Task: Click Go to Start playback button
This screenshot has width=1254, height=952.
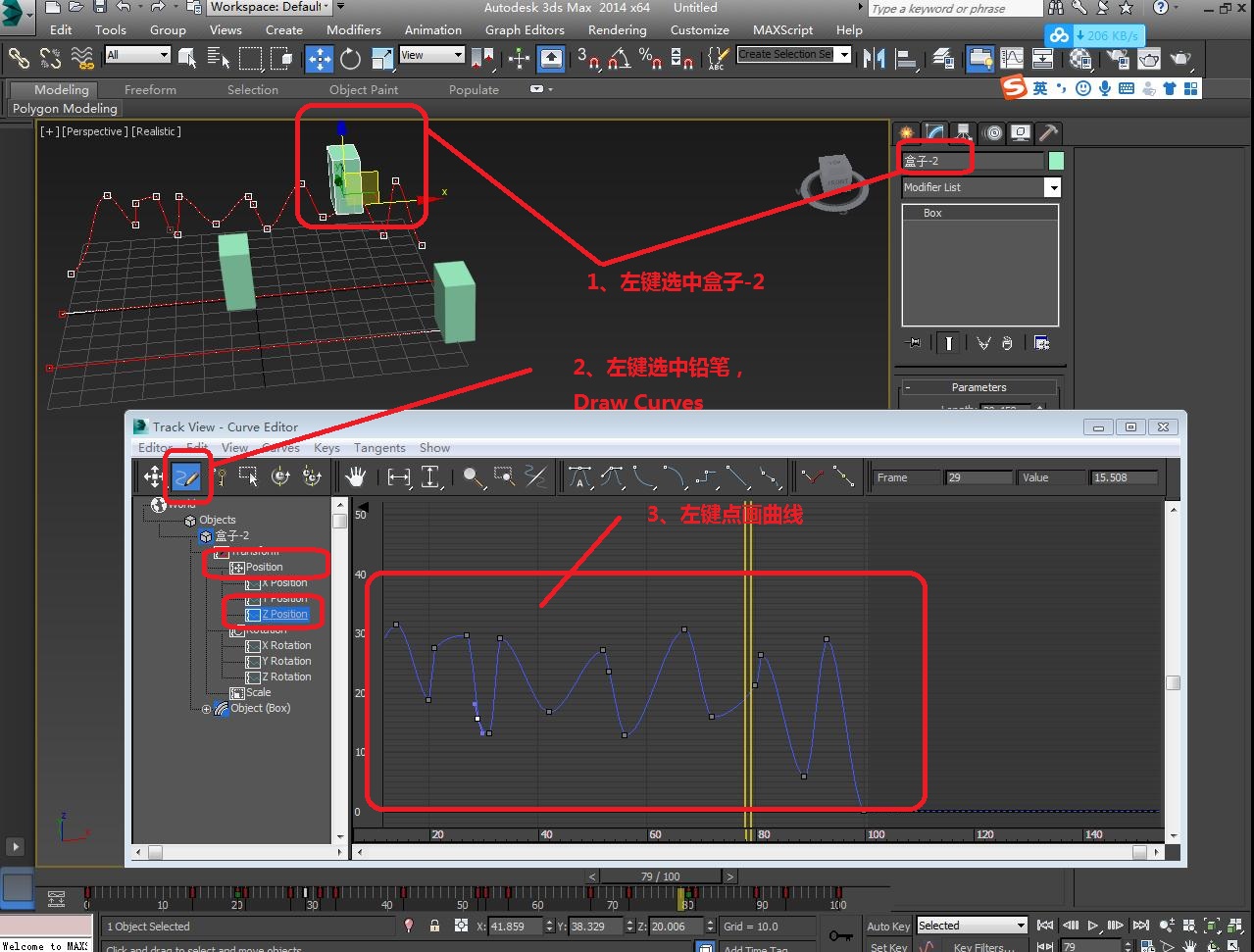Action: pyautogui.click(x=1045, y=926)
